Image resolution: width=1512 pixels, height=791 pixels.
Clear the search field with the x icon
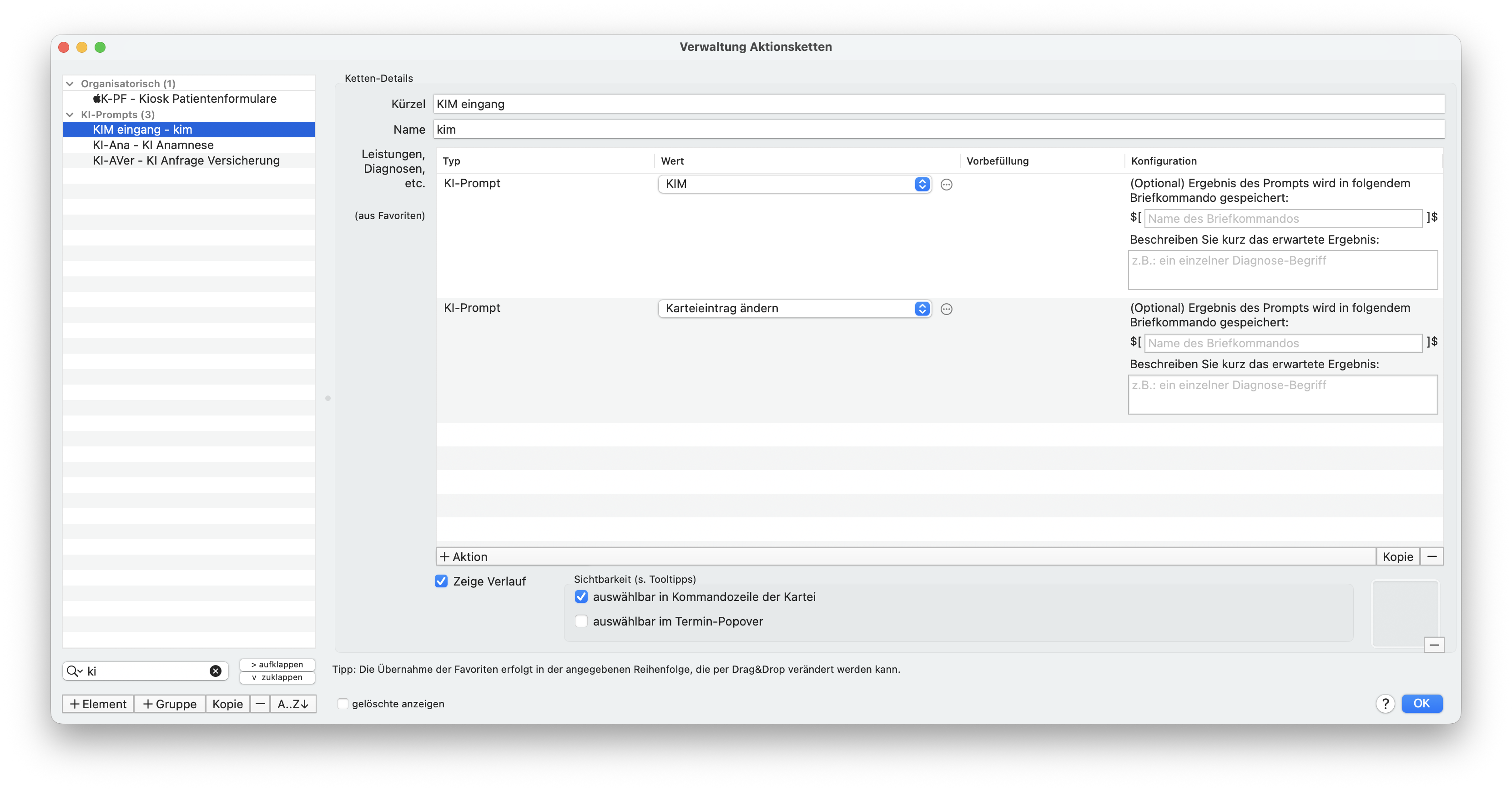pos(216,671)
